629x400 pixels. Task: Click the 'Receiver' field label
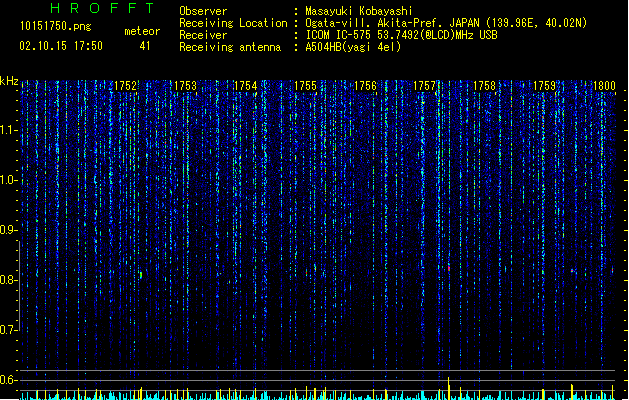(x=203, y=35)
